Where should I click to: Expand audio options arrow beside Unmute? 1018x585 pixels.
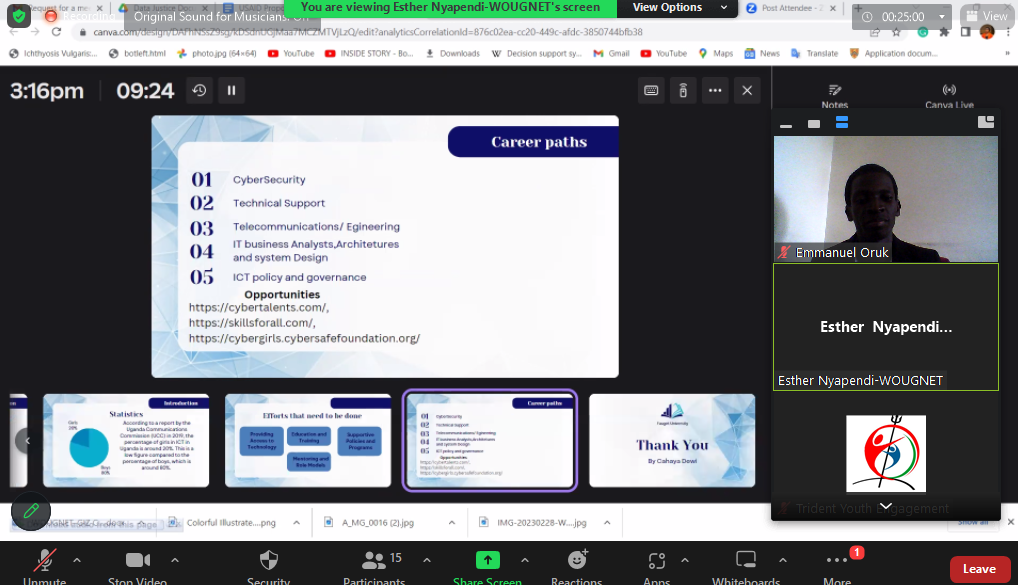point(77,560)
